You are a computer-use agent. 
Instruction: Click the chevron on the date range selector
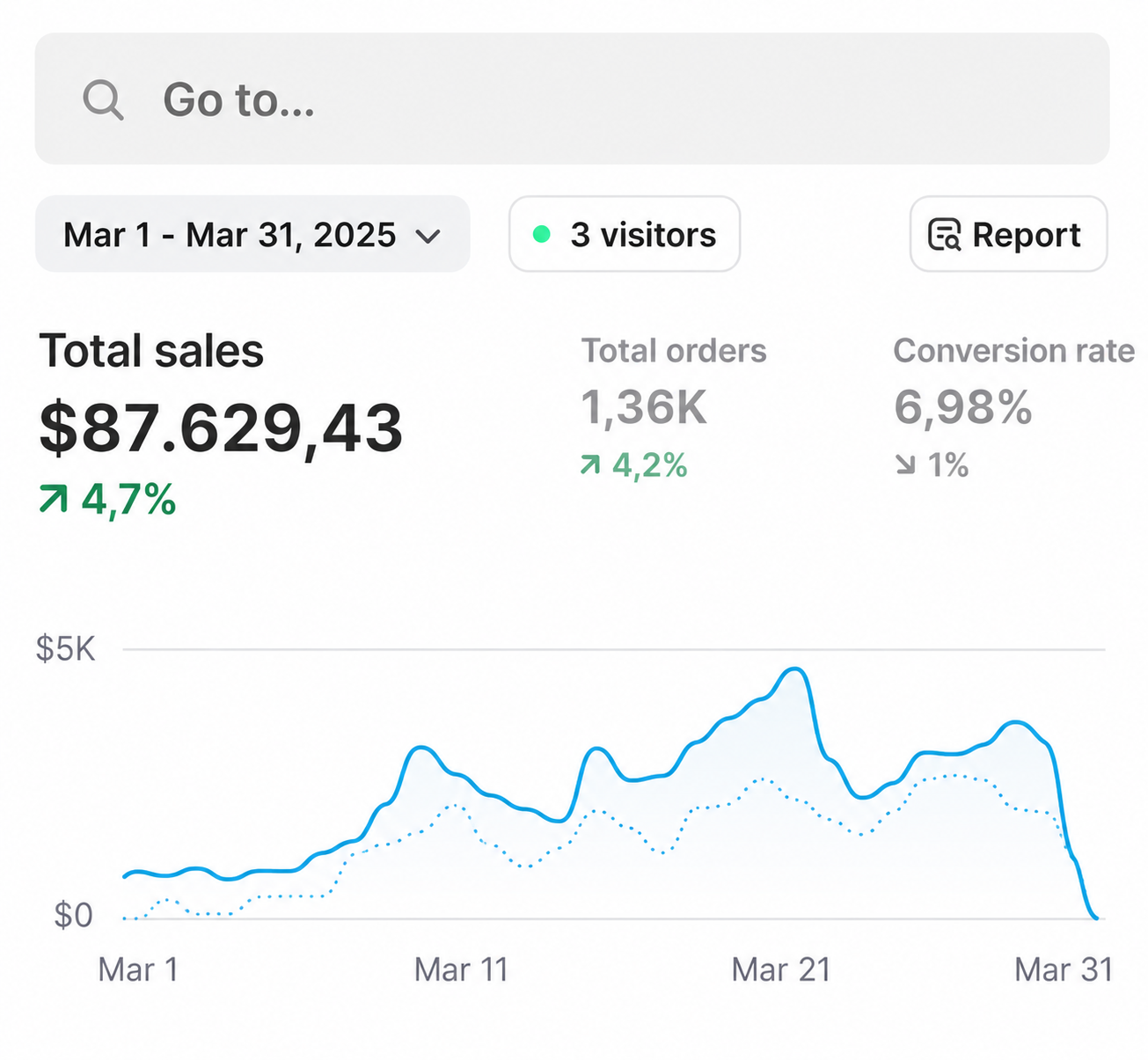[428, 236]
